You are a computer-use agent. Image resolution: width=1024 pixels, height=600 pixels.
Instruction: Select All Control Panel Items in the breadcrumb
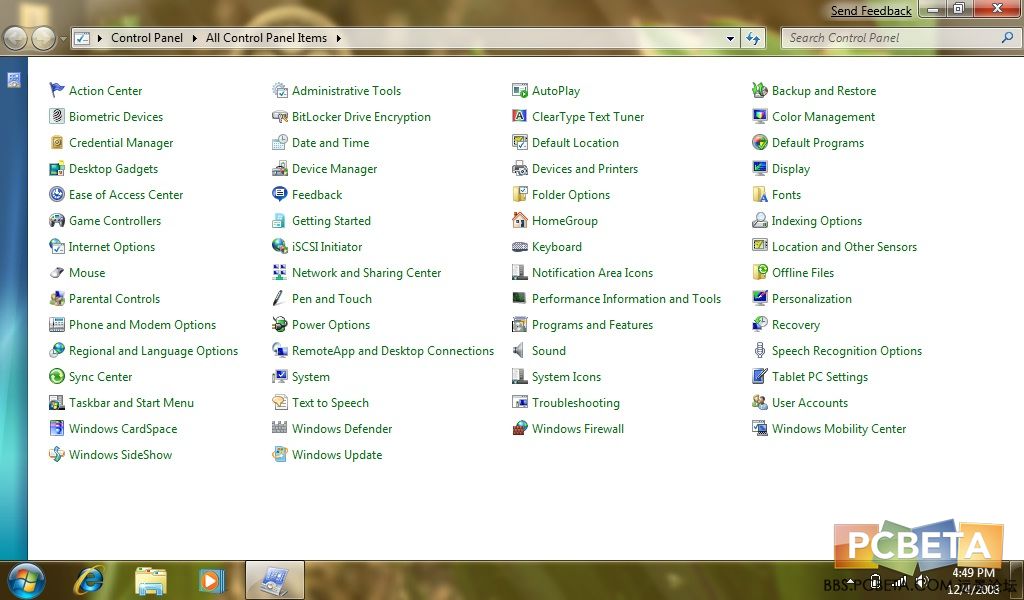pos(266,38)
